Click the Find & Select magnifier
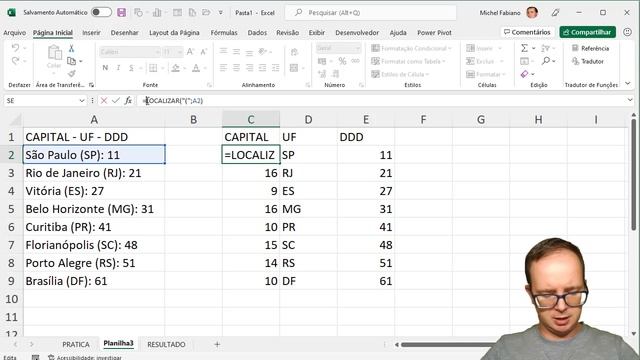Image resolution: width=640 pixels, height=360 pixels. coord(546,61)
